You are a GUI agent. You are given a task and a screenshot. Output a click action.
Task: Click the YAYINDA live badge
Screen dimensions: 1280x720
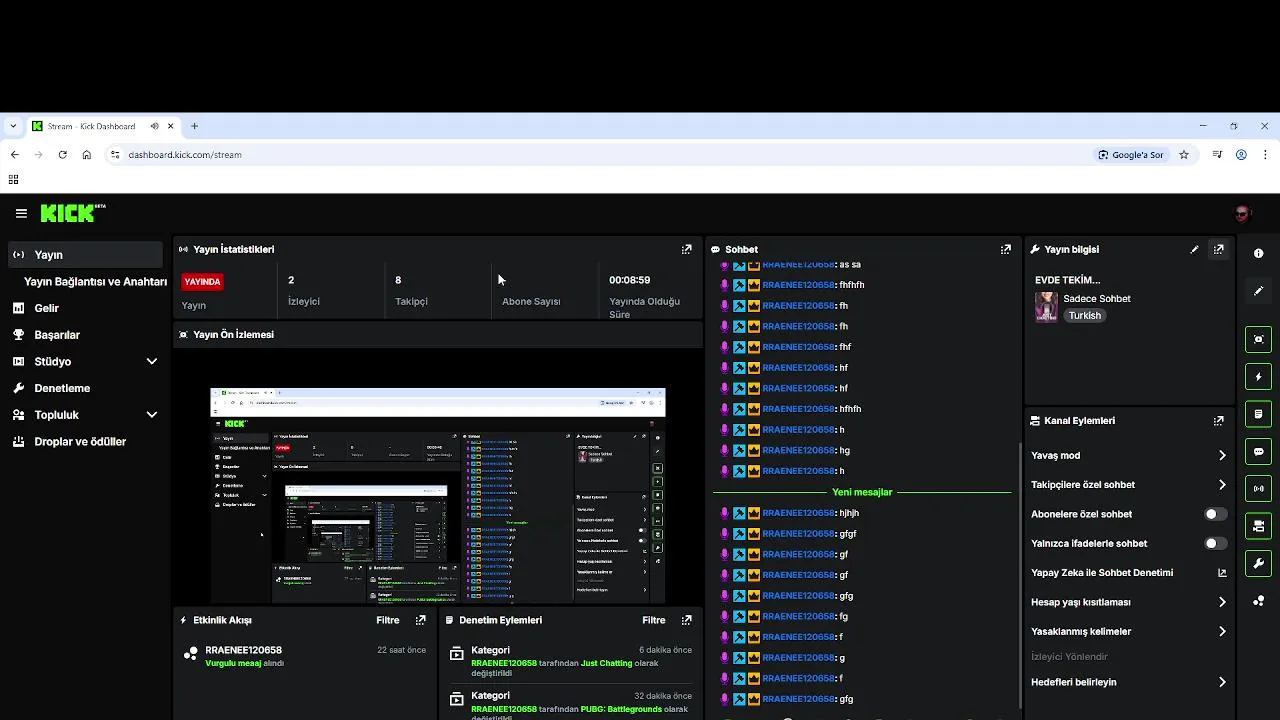(202, 282)
